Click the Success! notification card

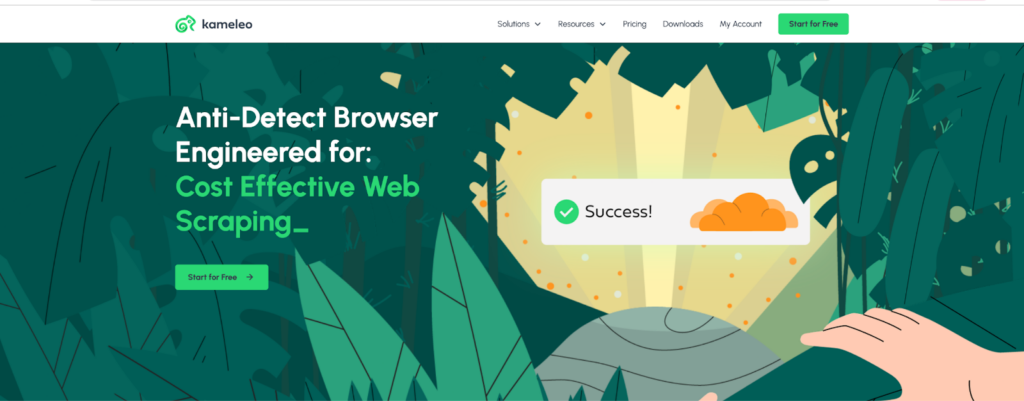(x=675, y=212)
